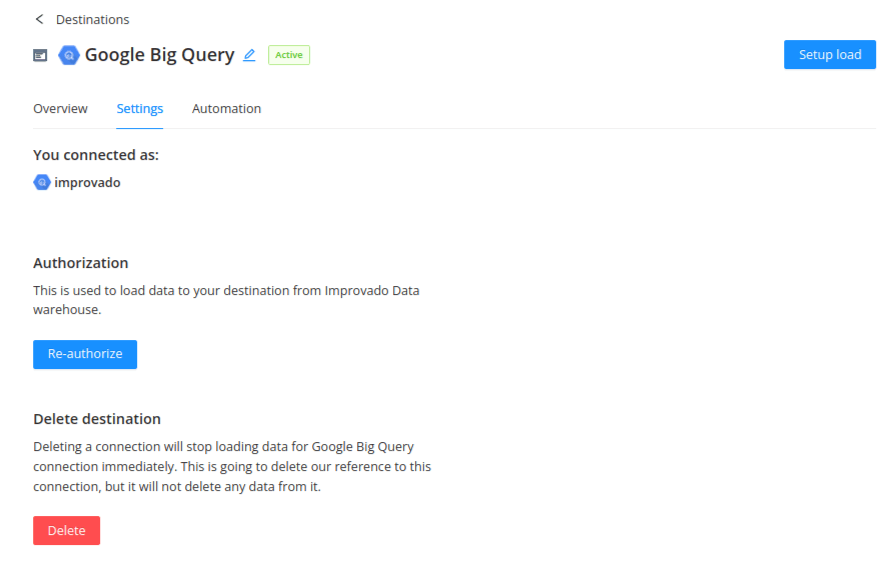The image size is (882, 562).
Task: Click the Google Big Query title text
Action: coord(159,55)
